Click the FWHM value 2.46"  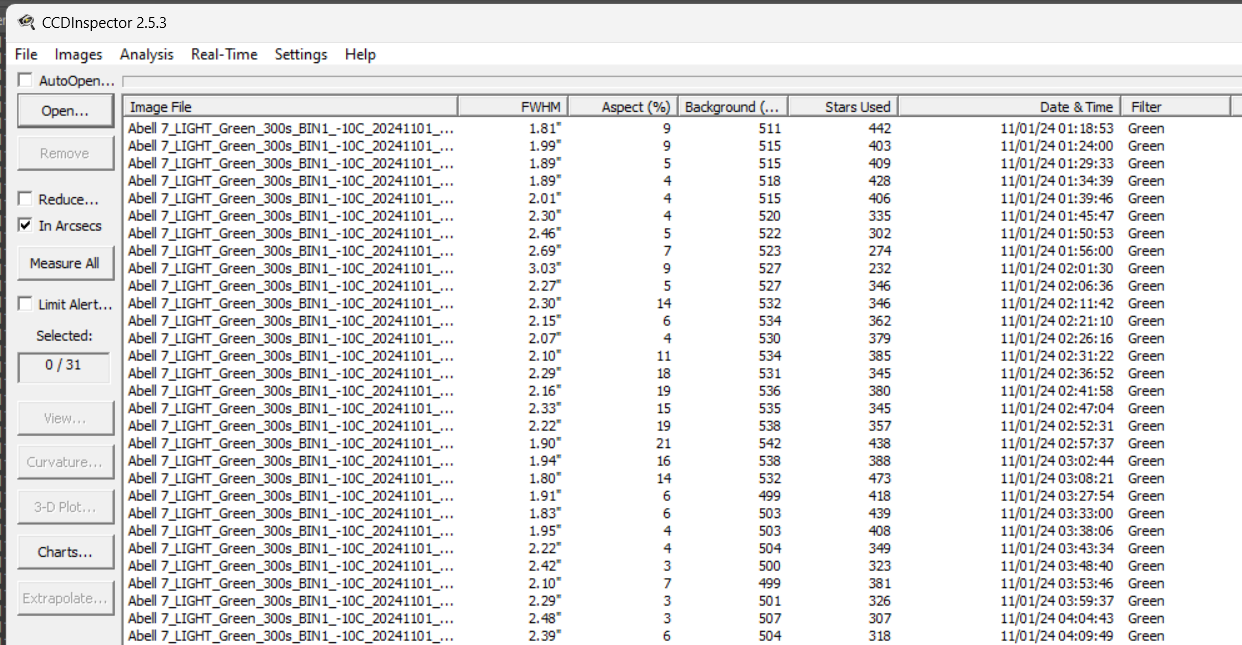[x=545, y=233]
